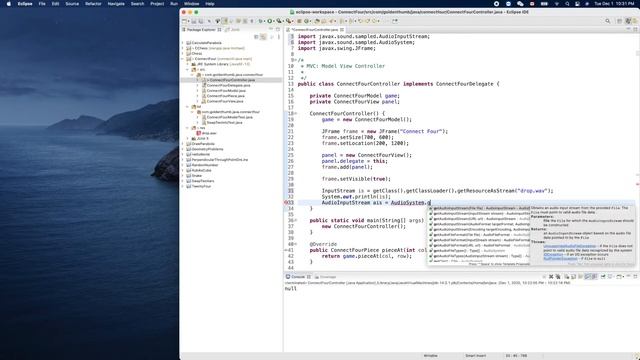Click the External Tools run icon
The image size is (640, 360).
point(289,21)
